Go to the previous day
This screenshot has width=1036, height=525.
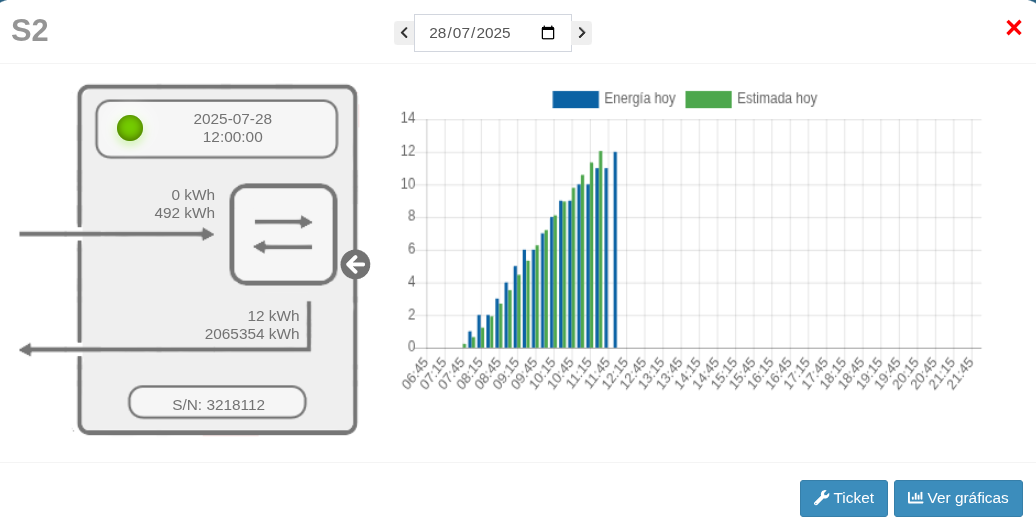(x=404, y=33)
